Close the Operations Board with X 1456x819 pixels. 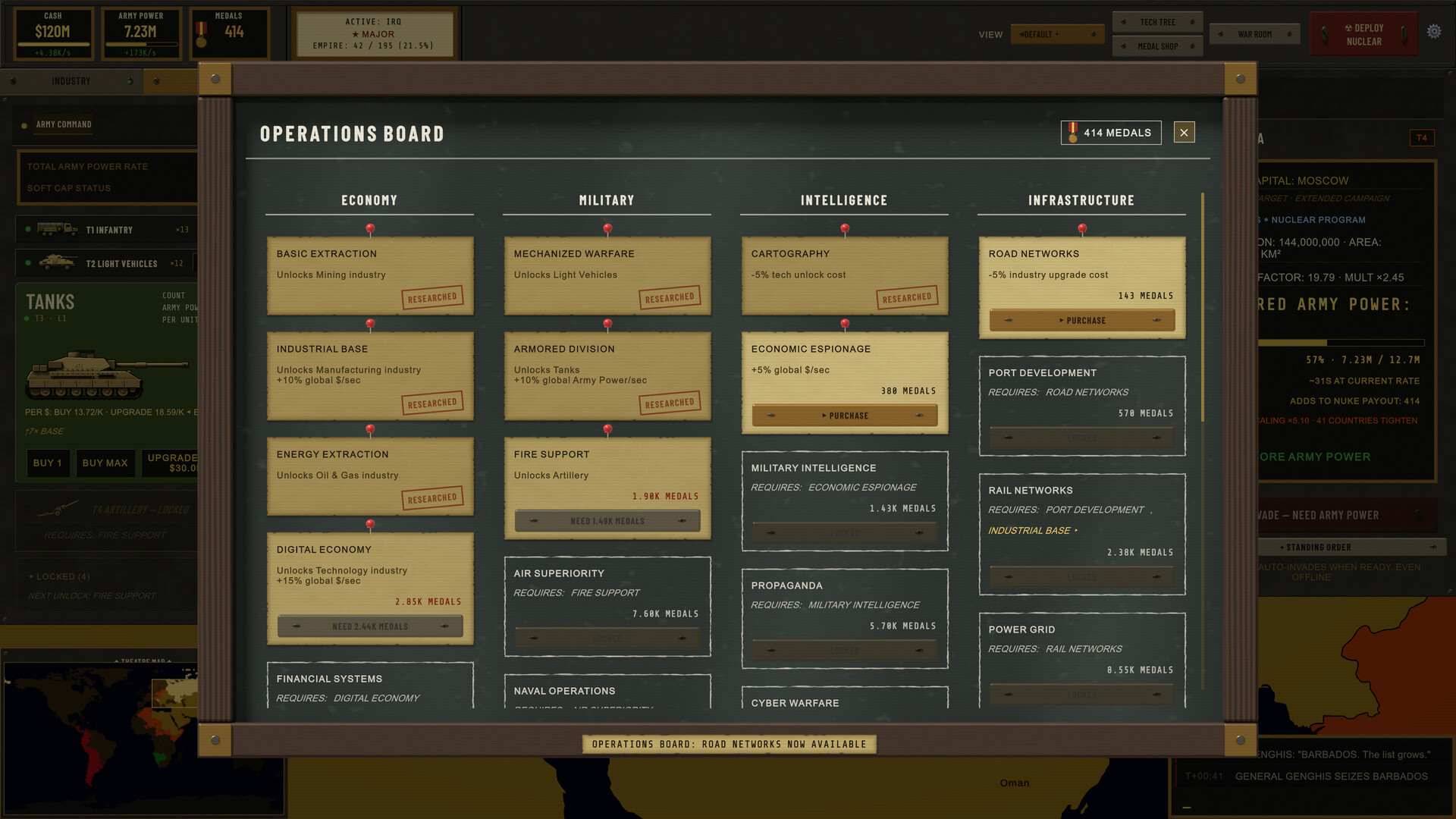pos(1184,133)
